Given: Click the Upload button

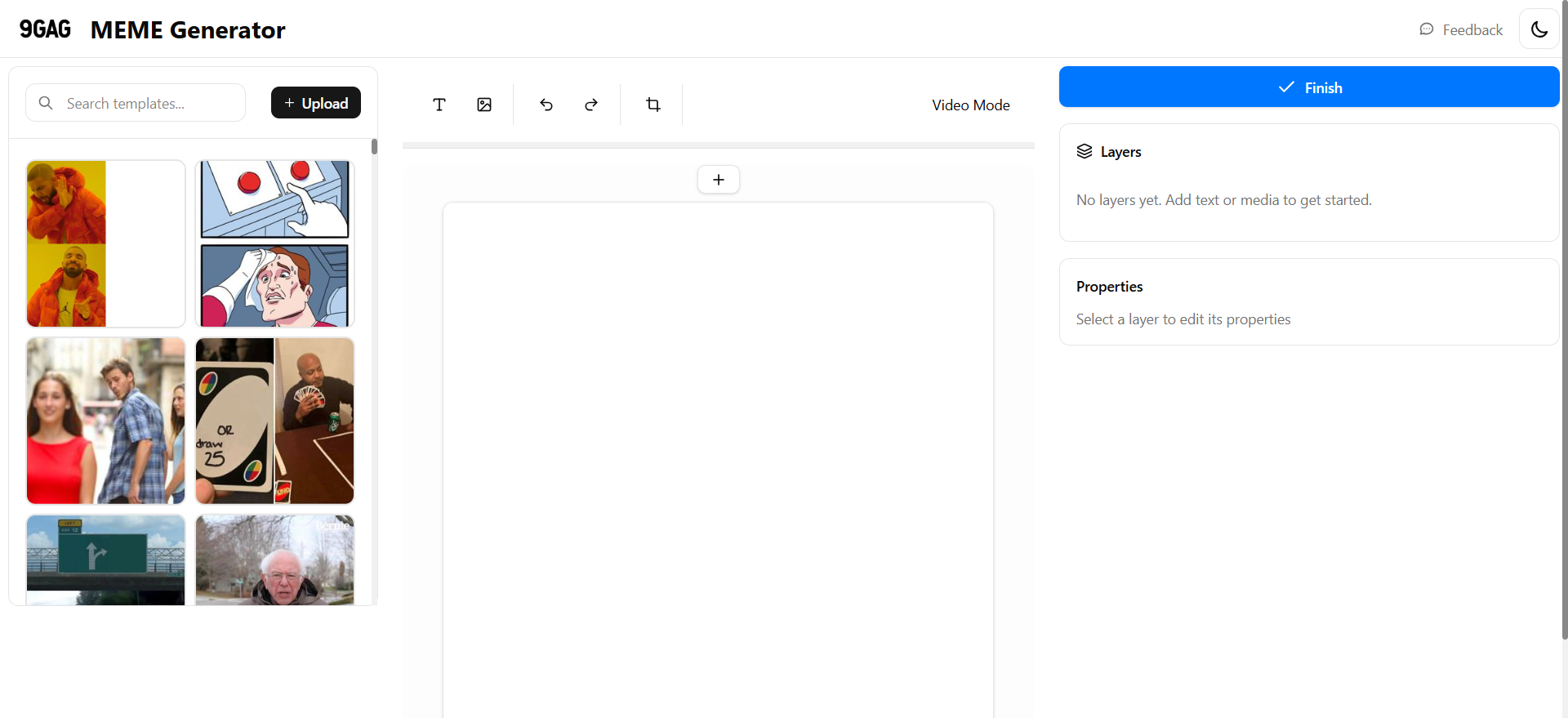Looking at the screenshot, I should point(316,103).
